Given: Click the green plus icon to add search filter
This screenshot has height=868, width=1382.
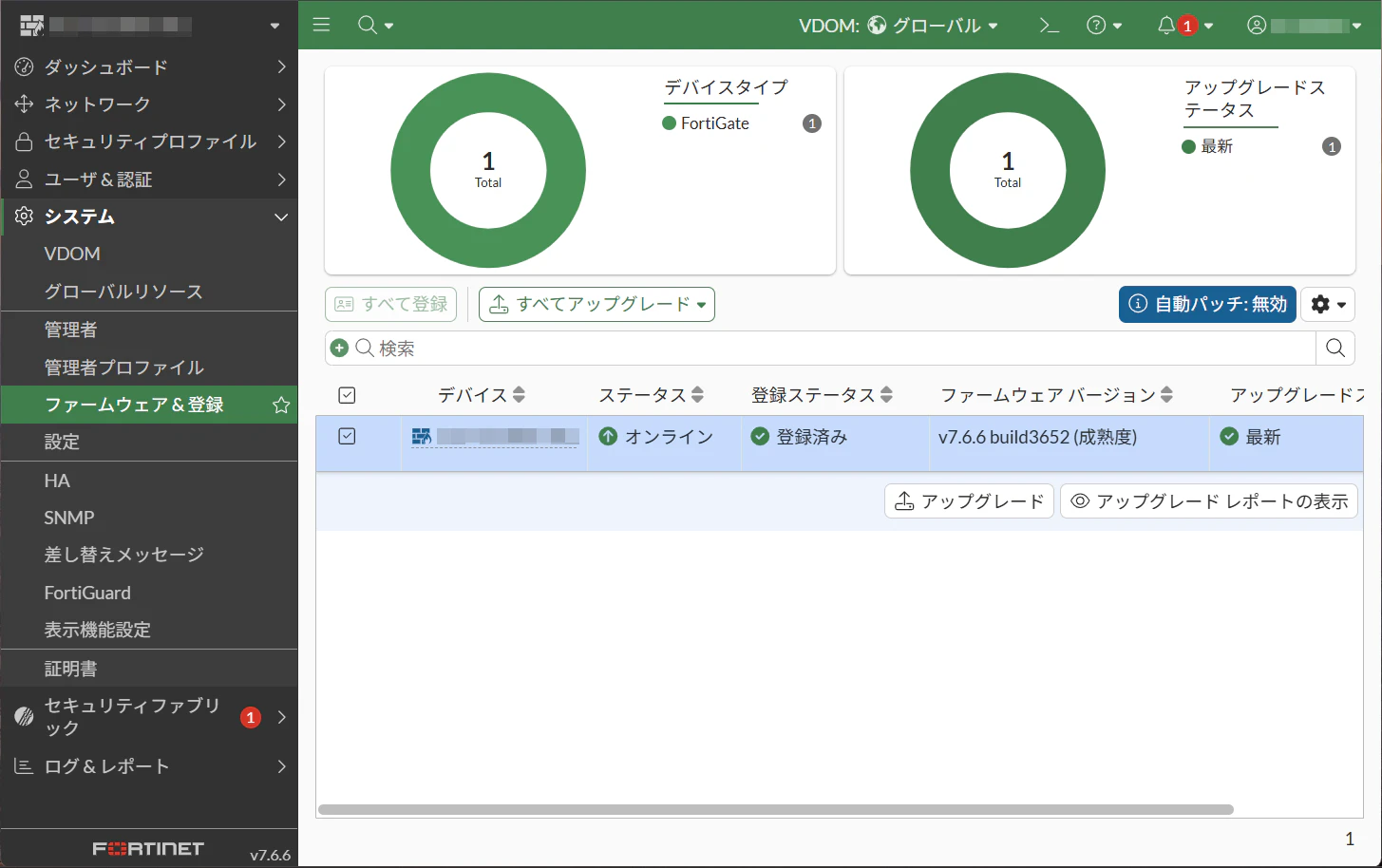Looking at the screenshot, I should (339, 348).
